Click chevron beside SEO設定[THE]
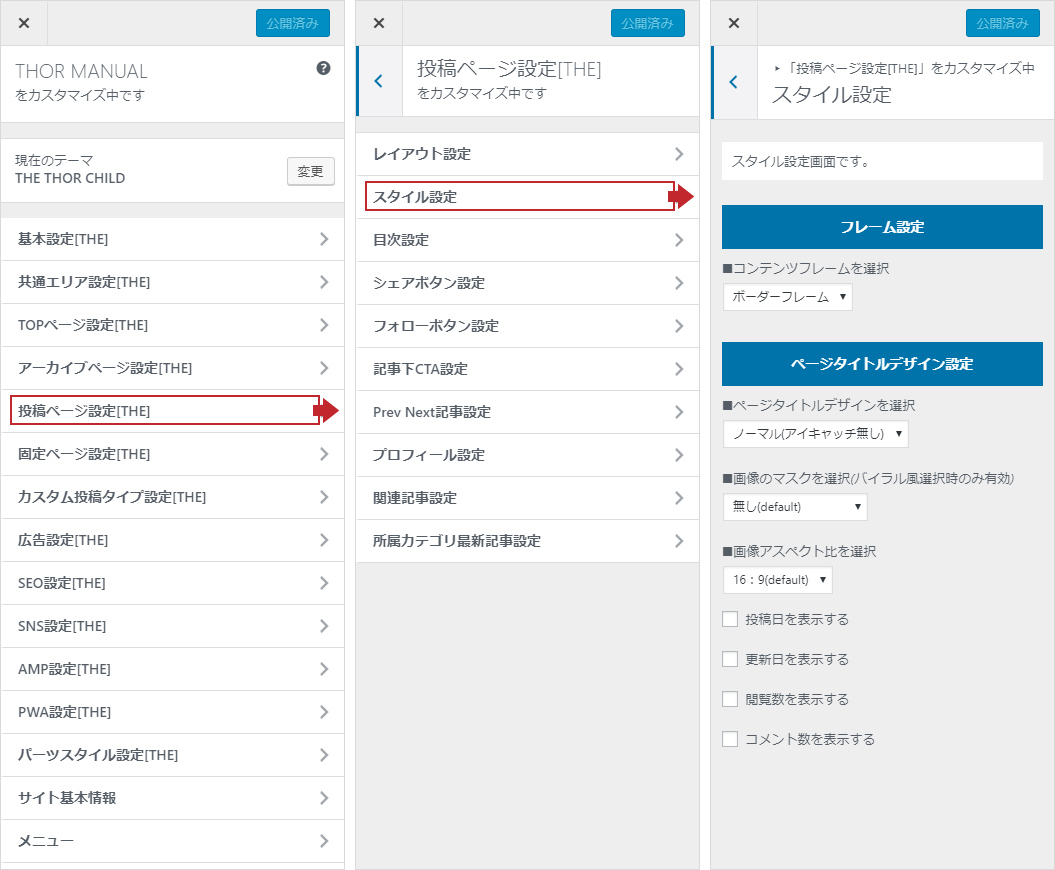This screenshot has height=870, width=1055. pos(323,583)
